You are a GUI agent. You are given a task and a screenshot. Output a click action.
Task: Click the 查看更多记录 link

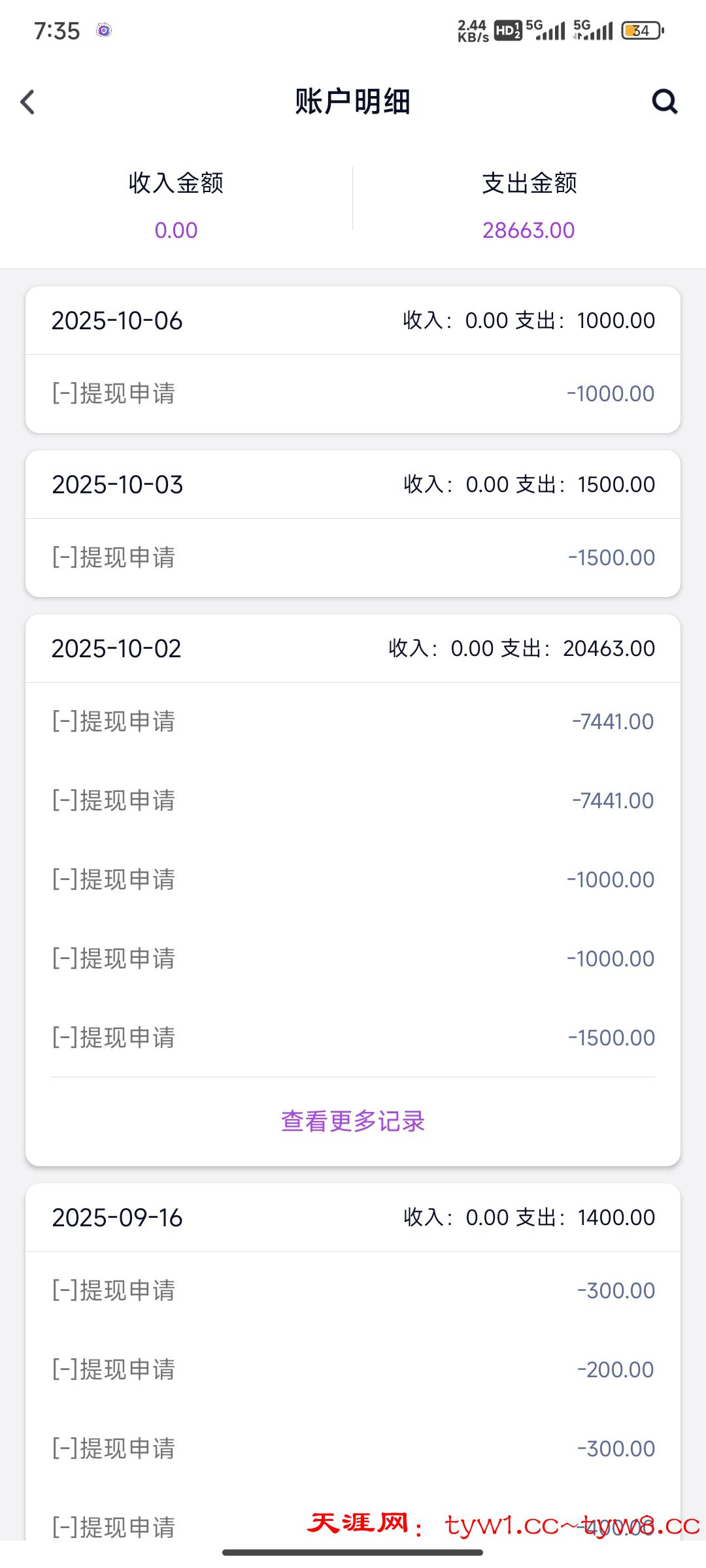353,1121
